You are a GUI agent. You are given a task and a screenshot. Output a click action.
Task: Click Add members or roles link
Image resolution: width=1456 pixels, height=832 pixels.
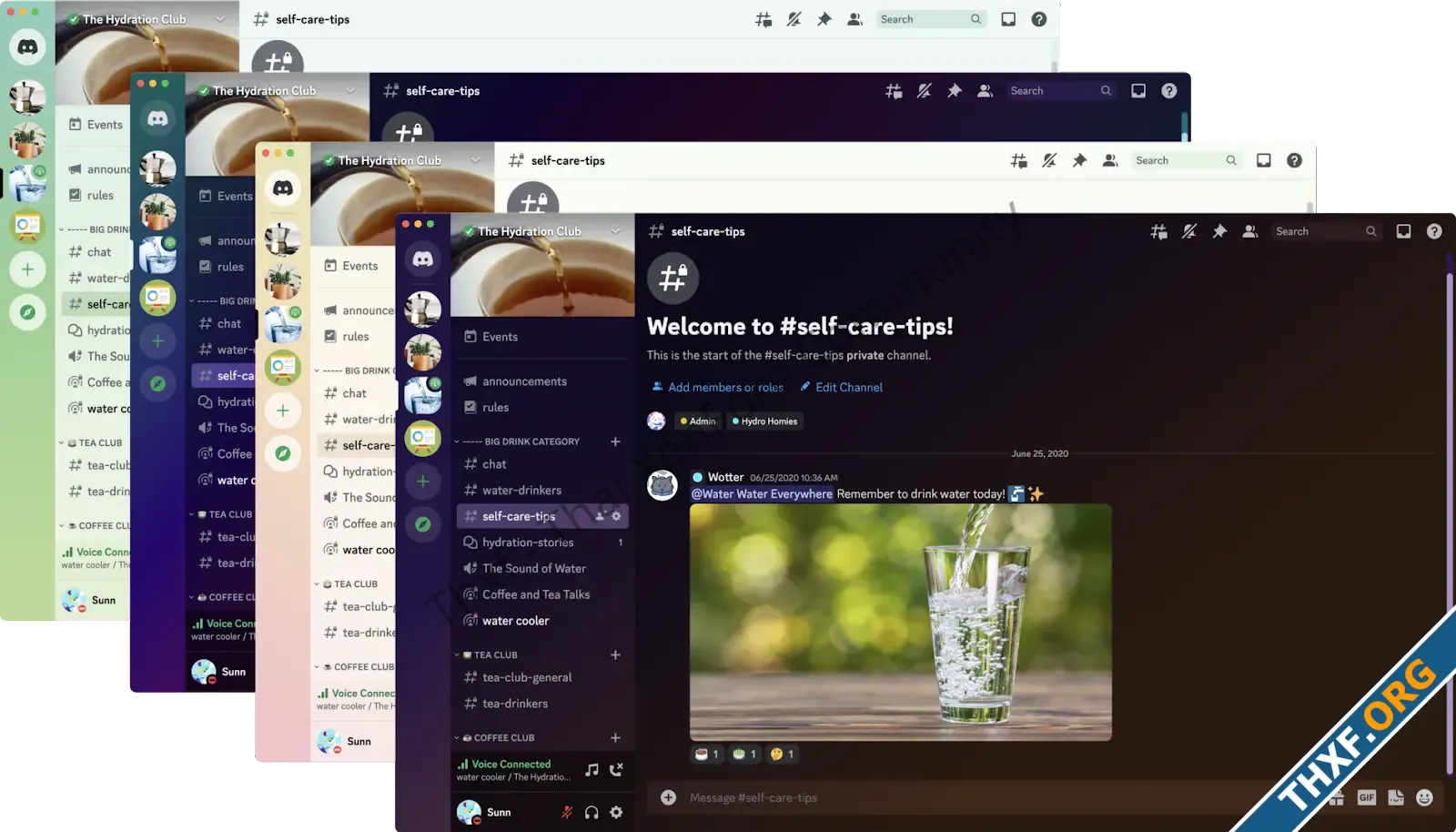click(717, 387)
